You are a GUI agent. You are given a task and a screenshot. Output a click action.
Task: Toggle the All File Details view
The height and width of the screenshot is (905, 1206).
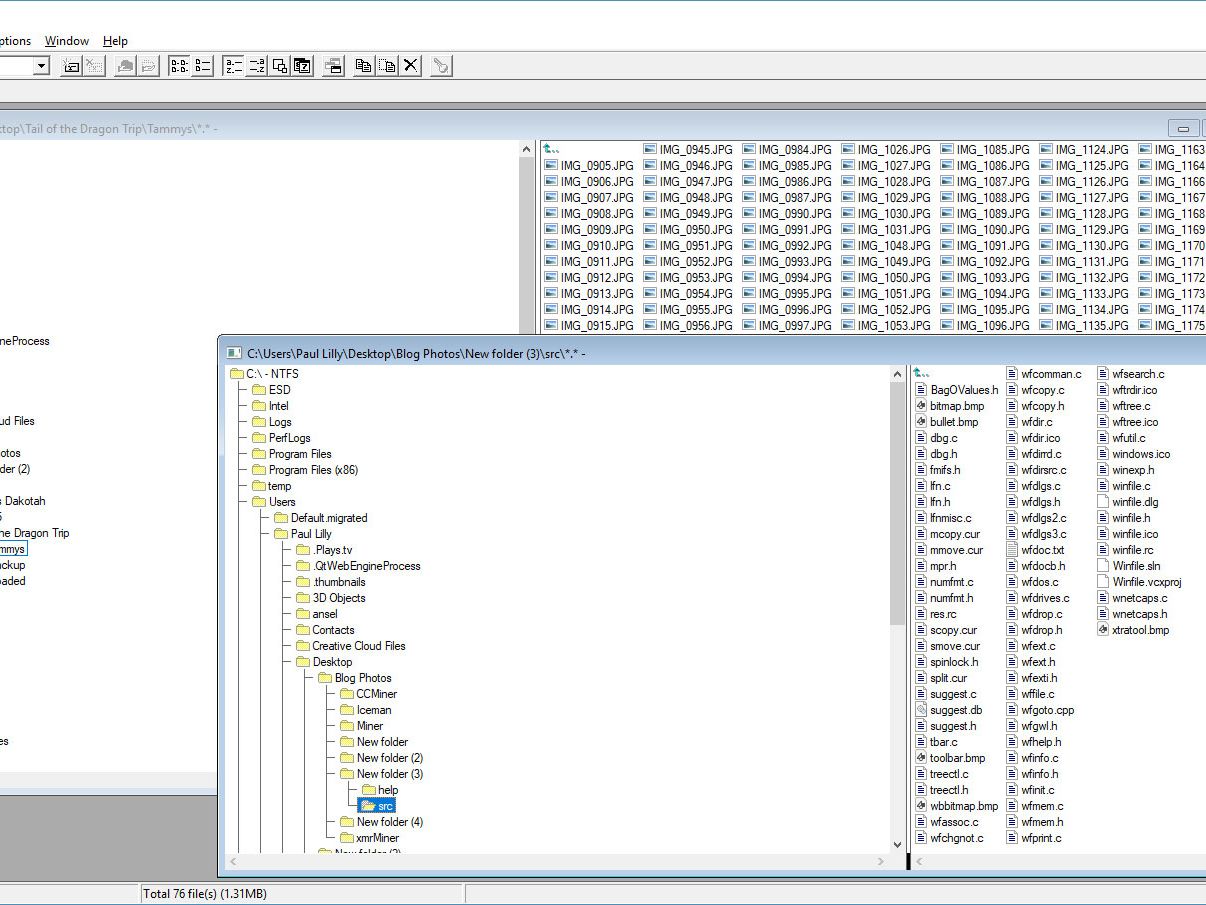coord(202,66)
